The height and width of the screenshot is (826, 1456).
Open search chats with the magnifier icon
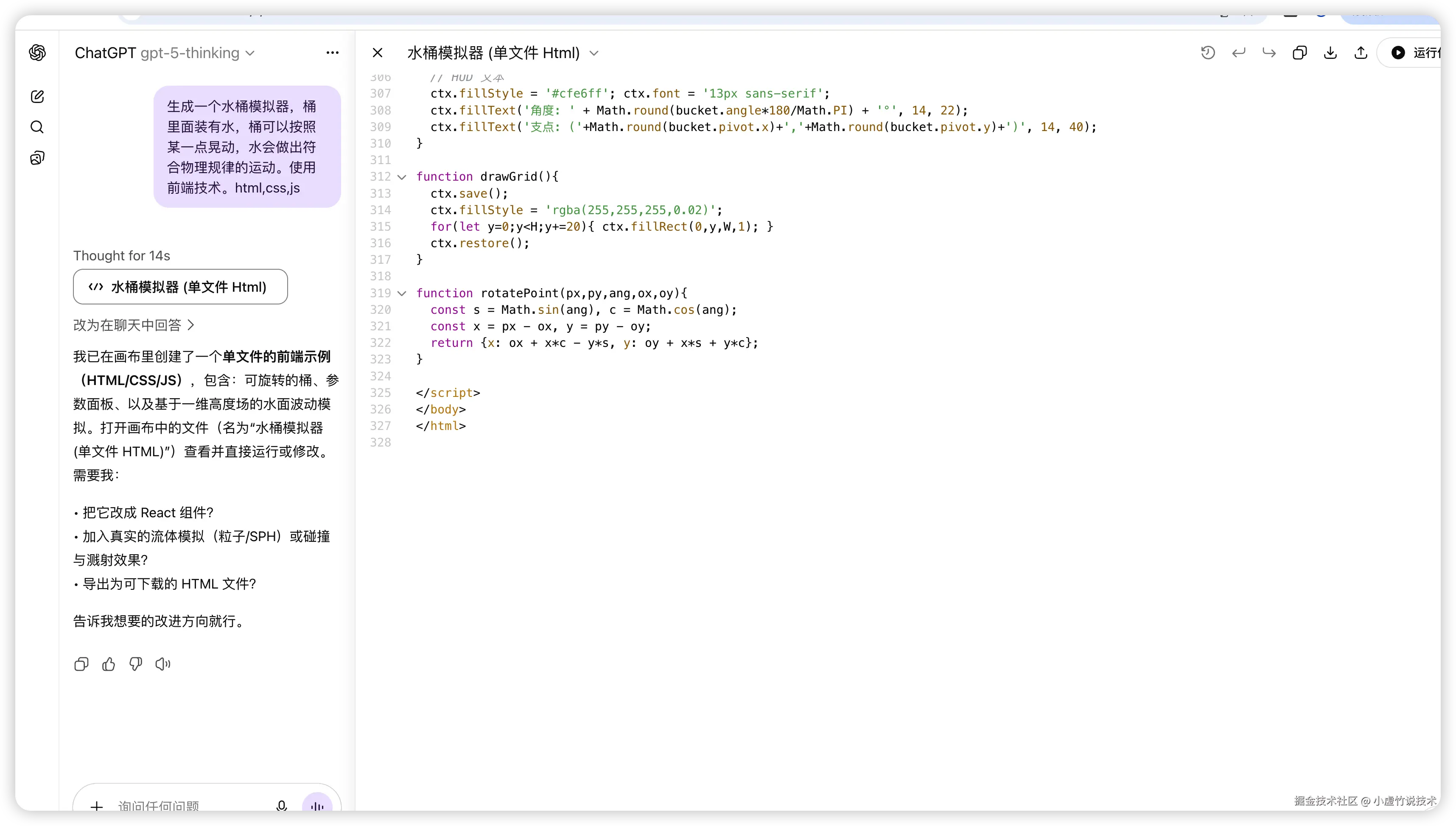click(x=37, y=127)
